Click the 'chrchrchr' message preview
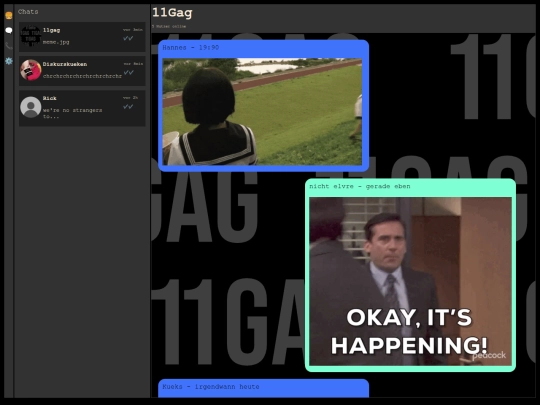 [x=82, y=76]
